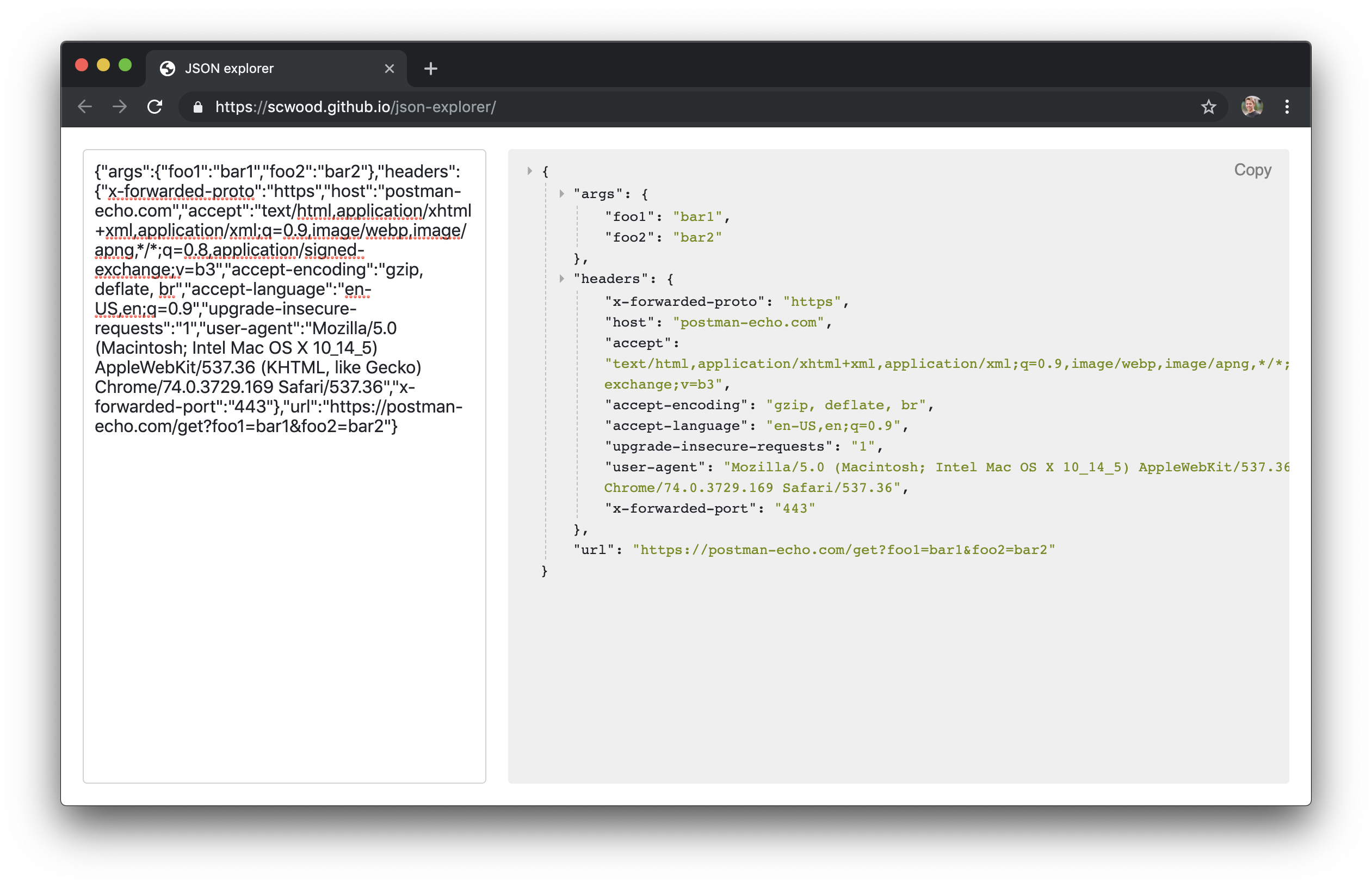The height and width of the screenshot is (886, 1372).
Task: Close the JSON explorer tab
Action: tap(390, 69)
